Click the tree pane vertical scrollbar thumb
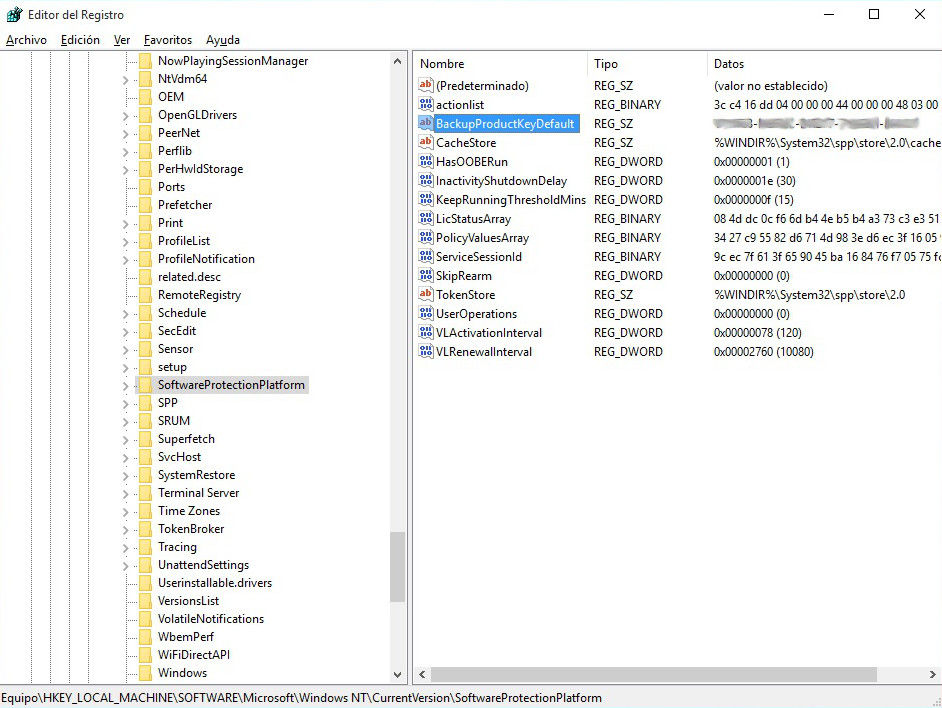 tap(397, 566)
